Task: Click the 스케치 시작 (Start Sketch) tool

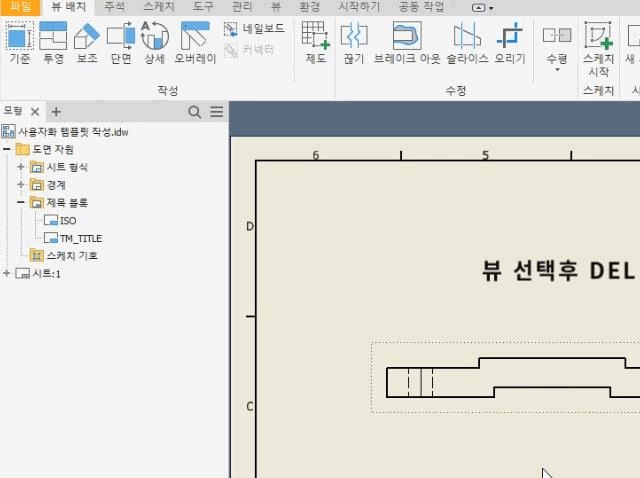Action: (x=598, y=49)
